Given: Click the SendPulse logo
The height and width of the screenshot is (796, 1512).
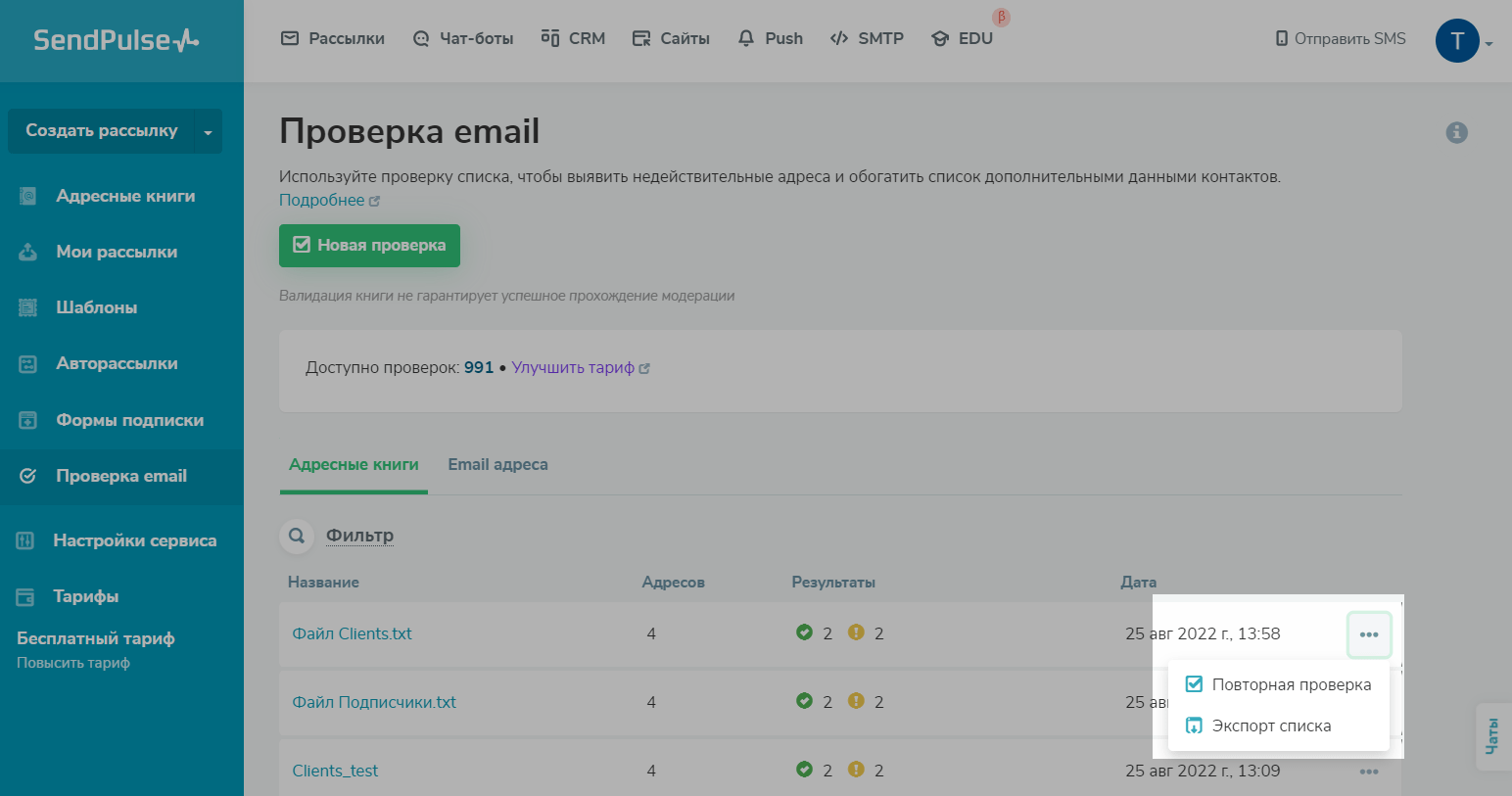Looking at the screenshot, I should tap(117, 40).
